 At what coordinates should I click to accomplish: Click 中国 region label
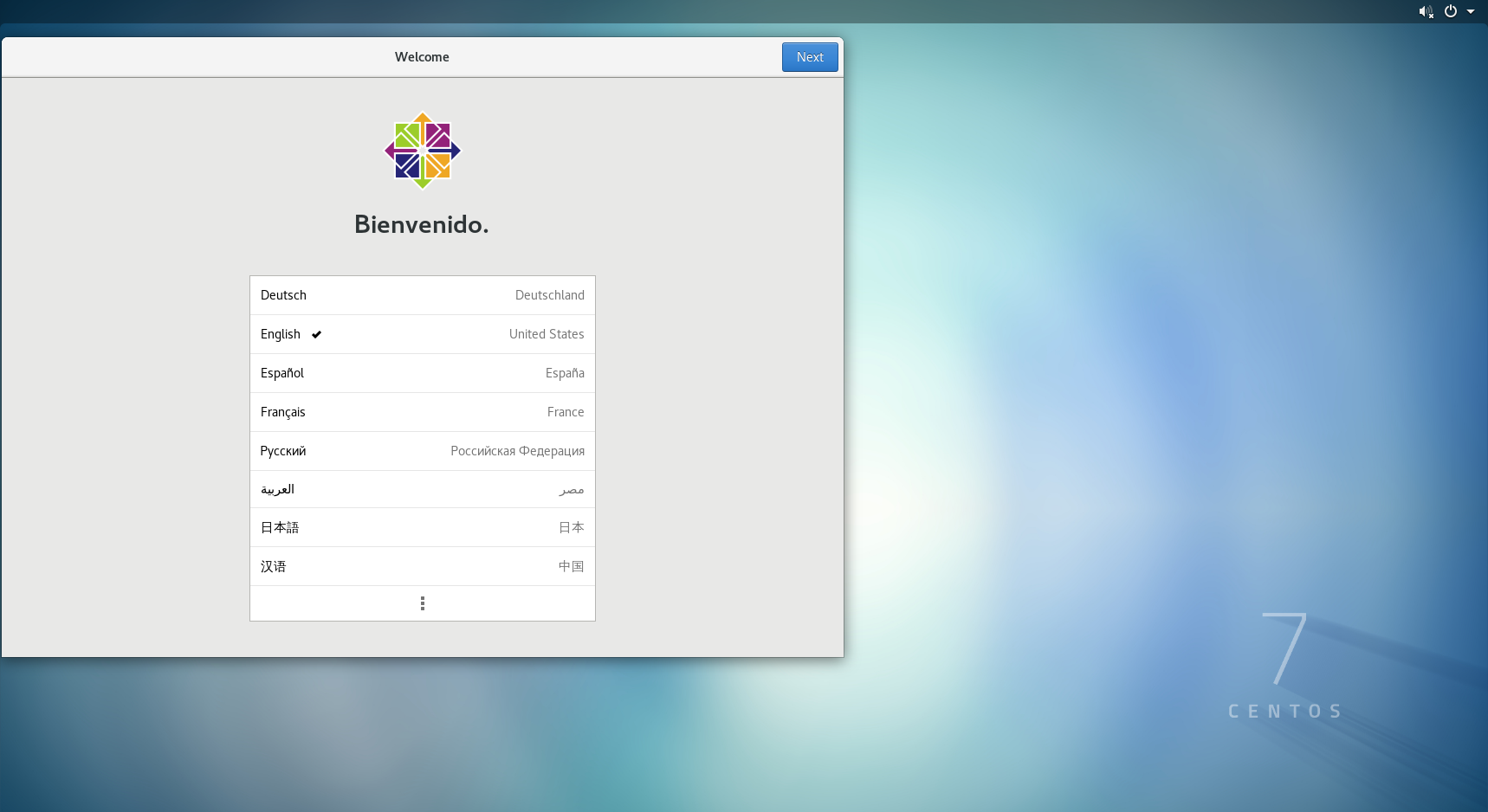coord(572,566)
